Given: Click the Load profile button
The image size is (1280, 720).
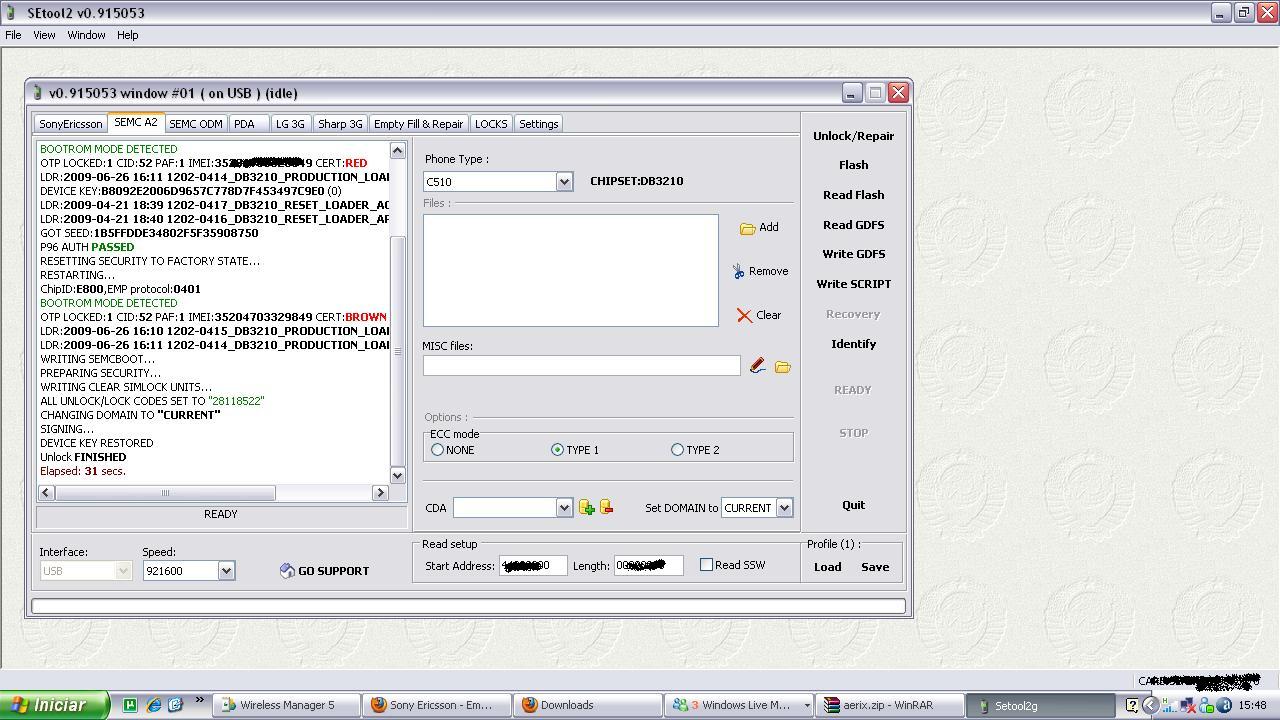Looking at the screenshot, I should pyautogui.click(x=827, y=567).
